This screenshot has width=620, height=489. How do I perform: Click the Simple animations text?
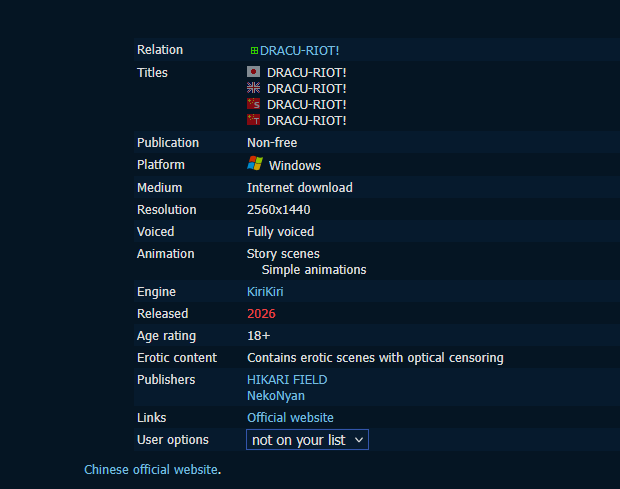point(314,270)
